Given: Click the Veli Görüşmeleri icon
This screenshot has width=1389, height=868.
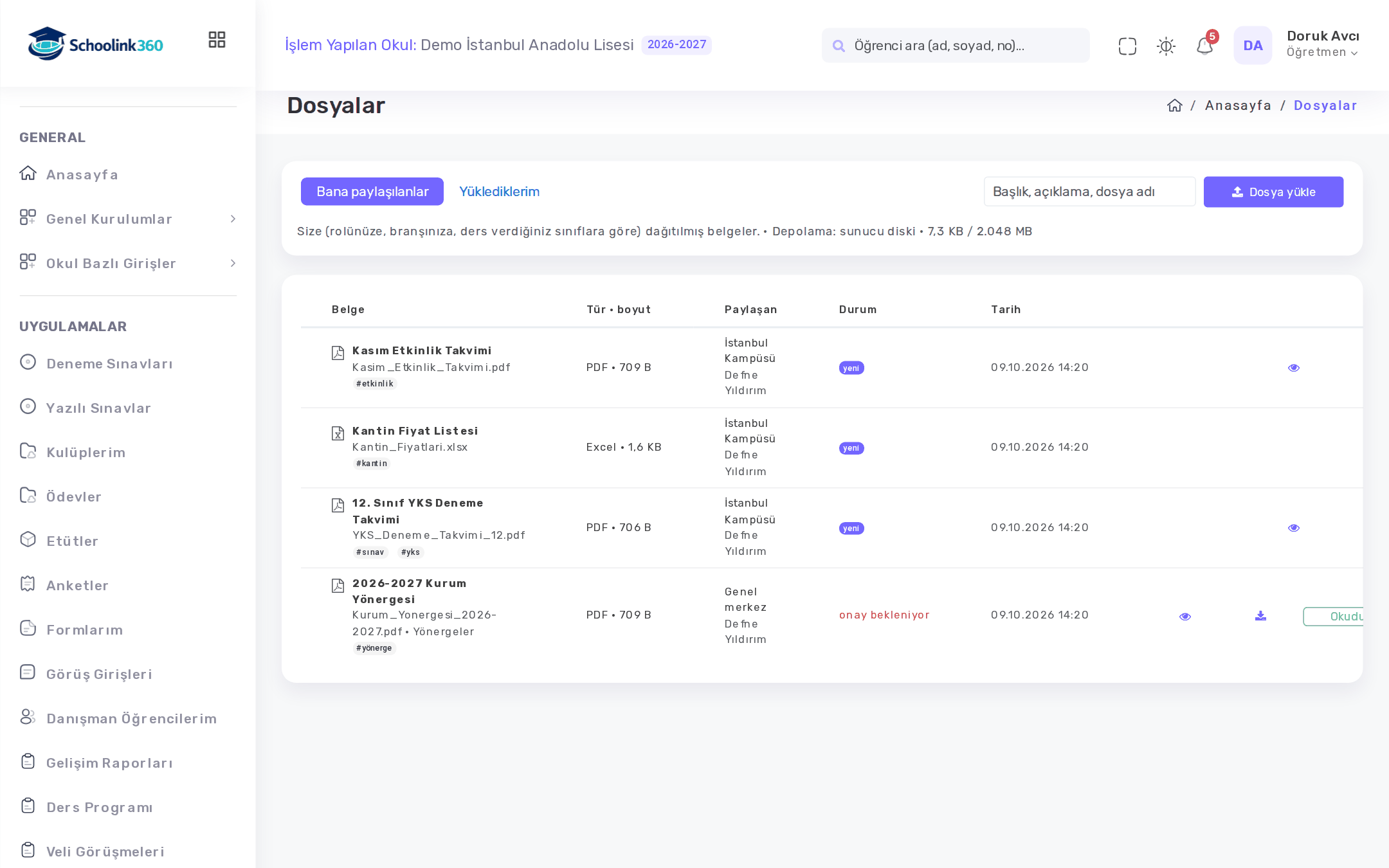Looking at the screenshot, I should point(28,850).
